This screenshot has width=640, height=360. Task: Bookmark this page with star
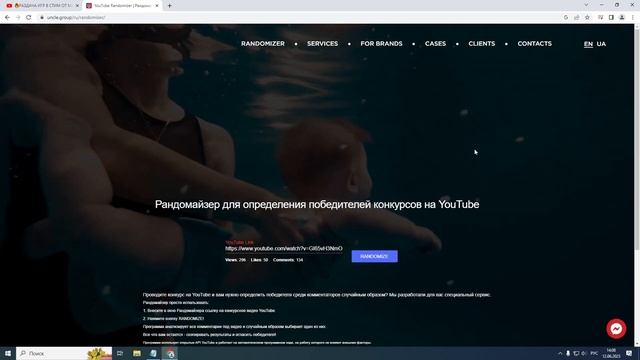click(587, 18)
